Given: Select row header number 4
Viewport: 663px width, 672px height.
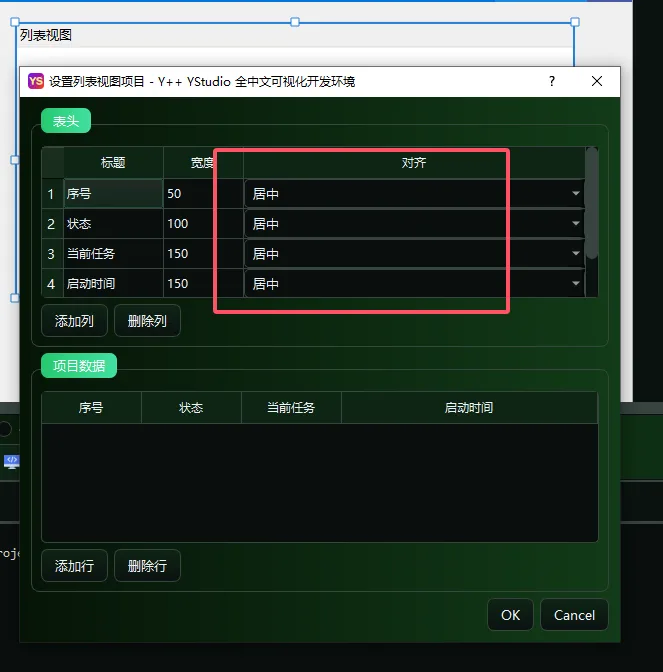Looking at the screenshot, I should point(51,284).
